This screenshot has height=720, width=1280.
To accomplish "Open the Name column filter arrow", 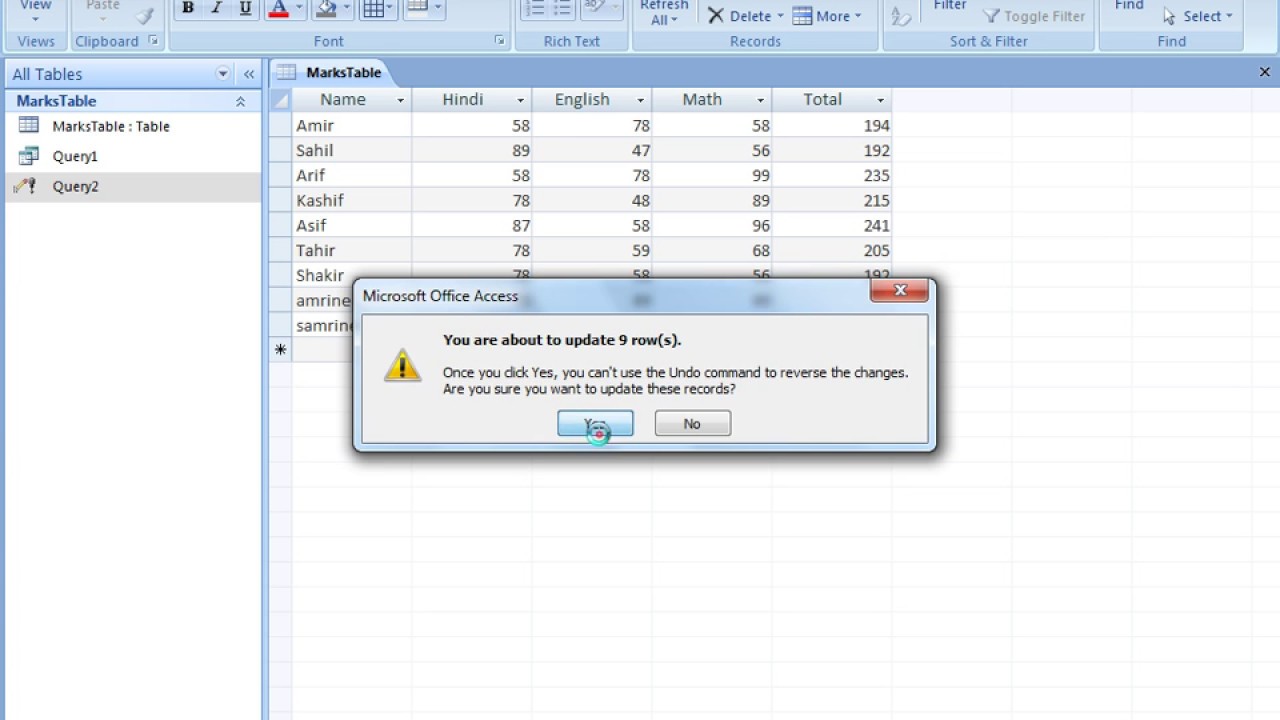I will coord(400,100).
